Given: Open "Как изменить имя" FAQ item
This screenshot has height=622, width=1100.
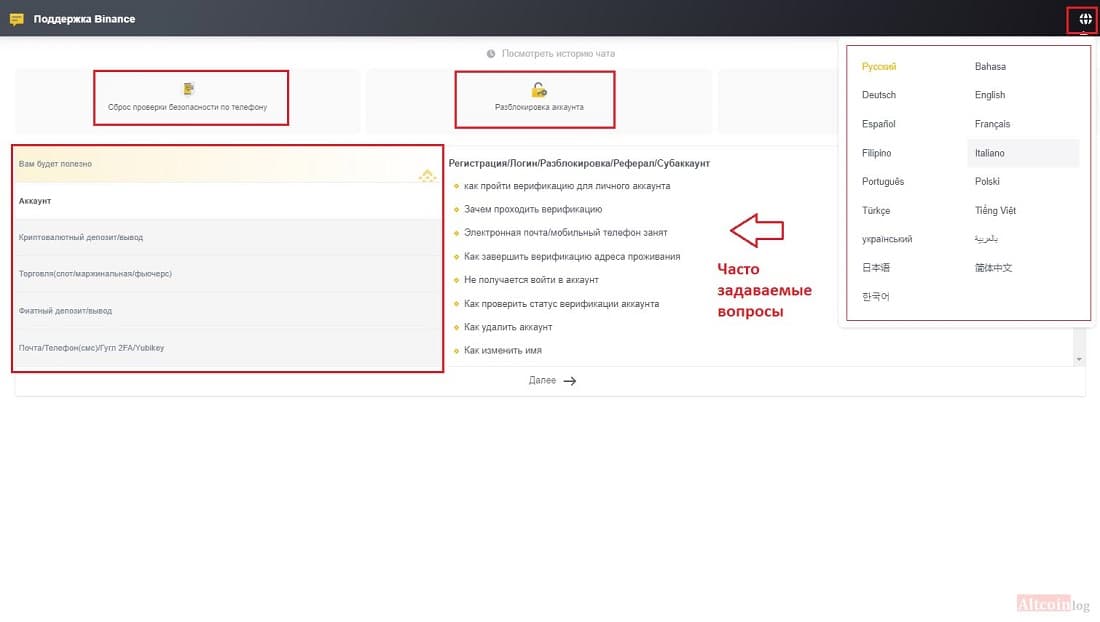Looking at the screenshot, I should pos(502,350).
